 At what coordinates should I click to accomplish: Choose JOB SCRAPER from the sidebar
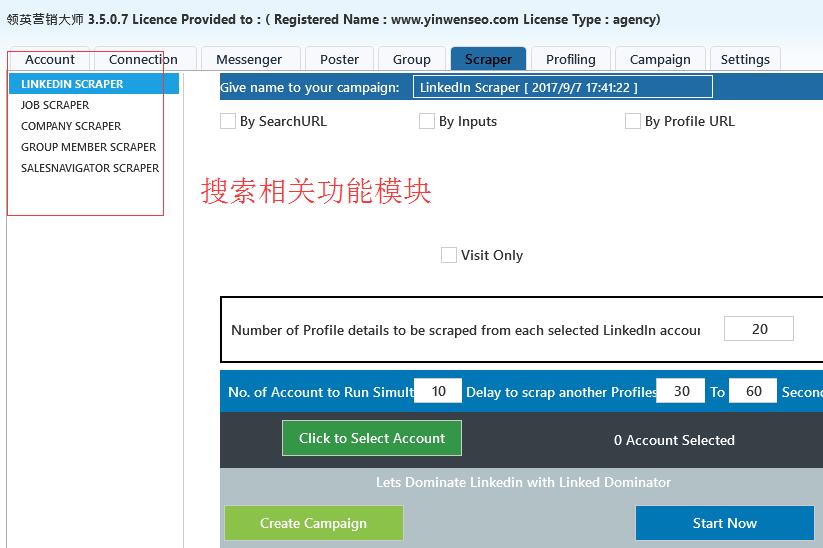(x=55, y=105)
